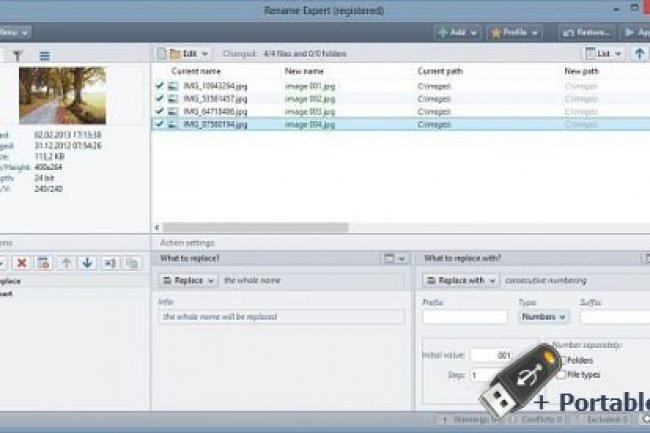Click the Initial value field showing 001

point(492,355)
